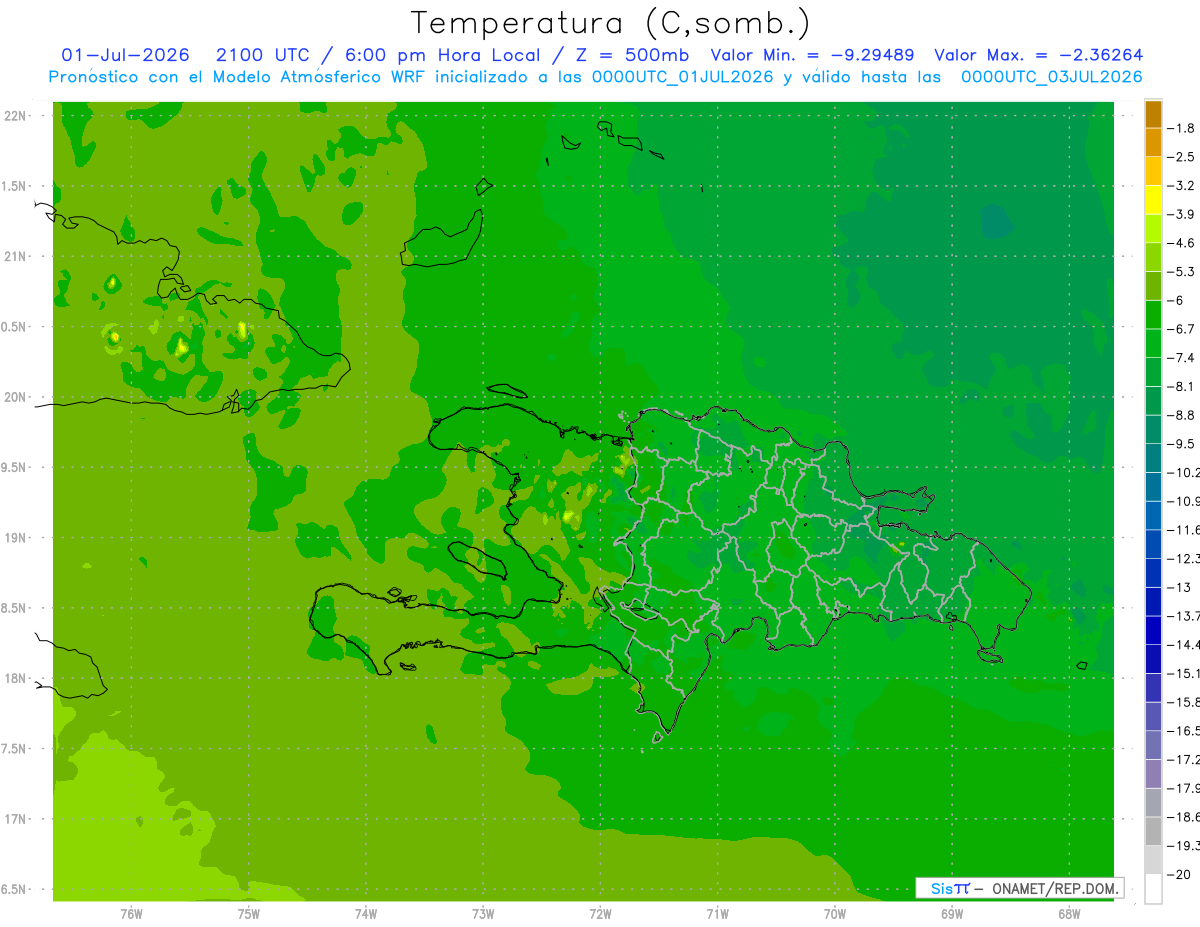The image size is (1200, 927).
Task: Click the '72W' longitude axis label
Action: click(600, 915)
